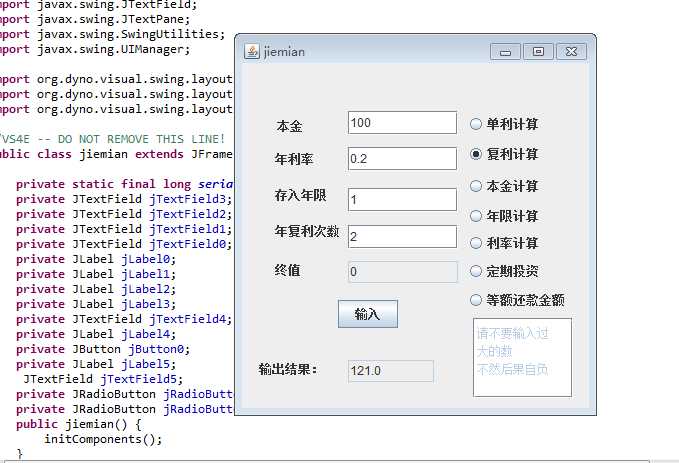Click the UIManager import line
The width and height of the screenshot is (679, 463).
[x=95, y=49]
